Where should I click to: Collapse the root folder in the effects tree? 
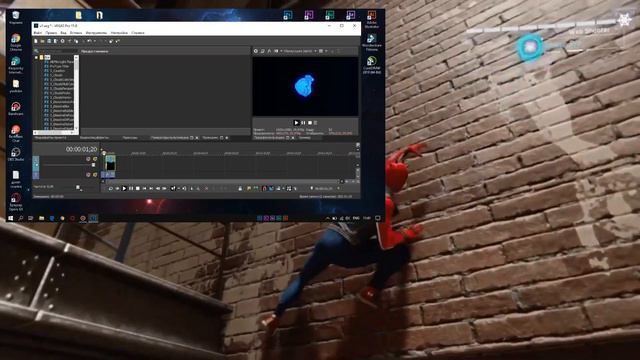click(x=36, y=58)
